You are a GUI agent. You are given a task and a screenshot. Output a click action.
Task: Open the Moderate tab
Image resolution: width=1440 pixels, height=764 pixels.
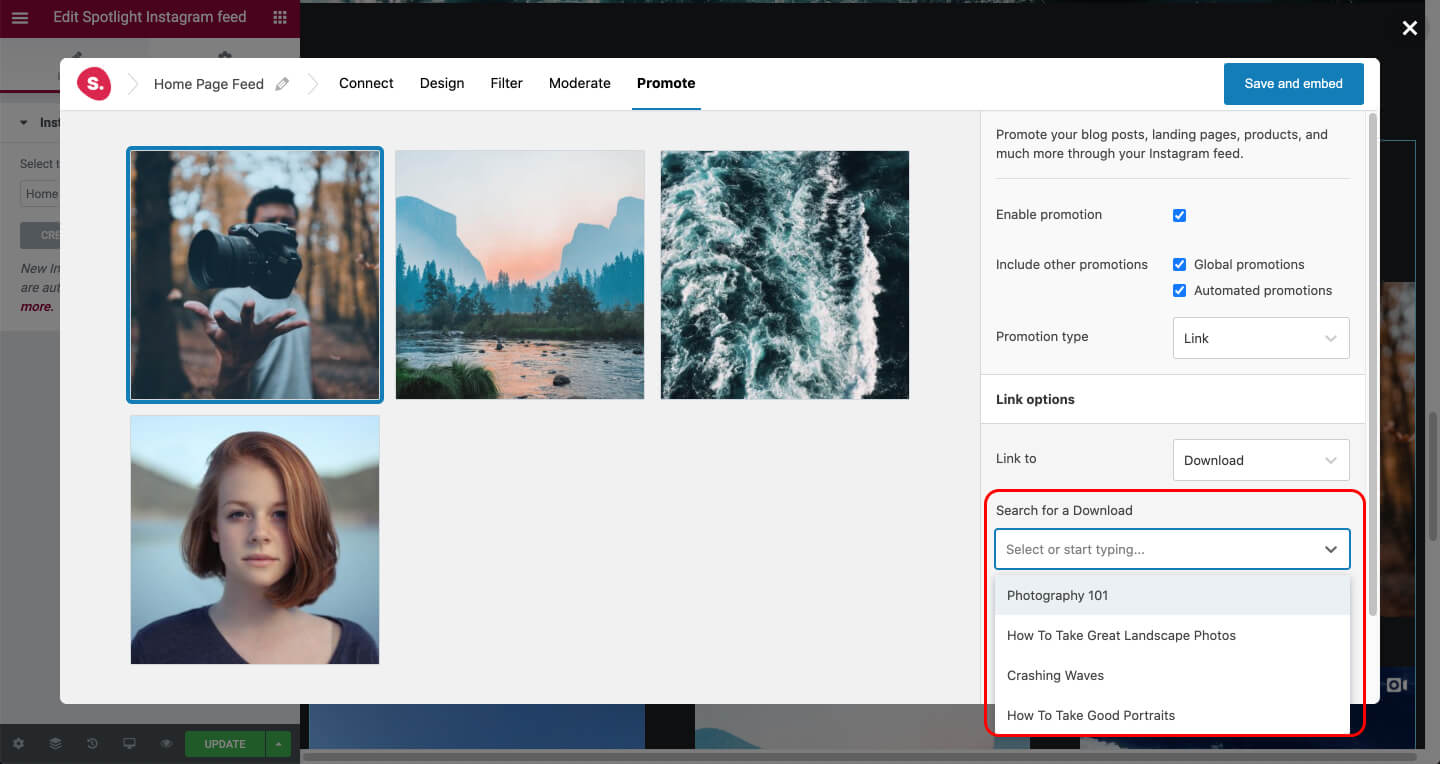tap(580, 83)
